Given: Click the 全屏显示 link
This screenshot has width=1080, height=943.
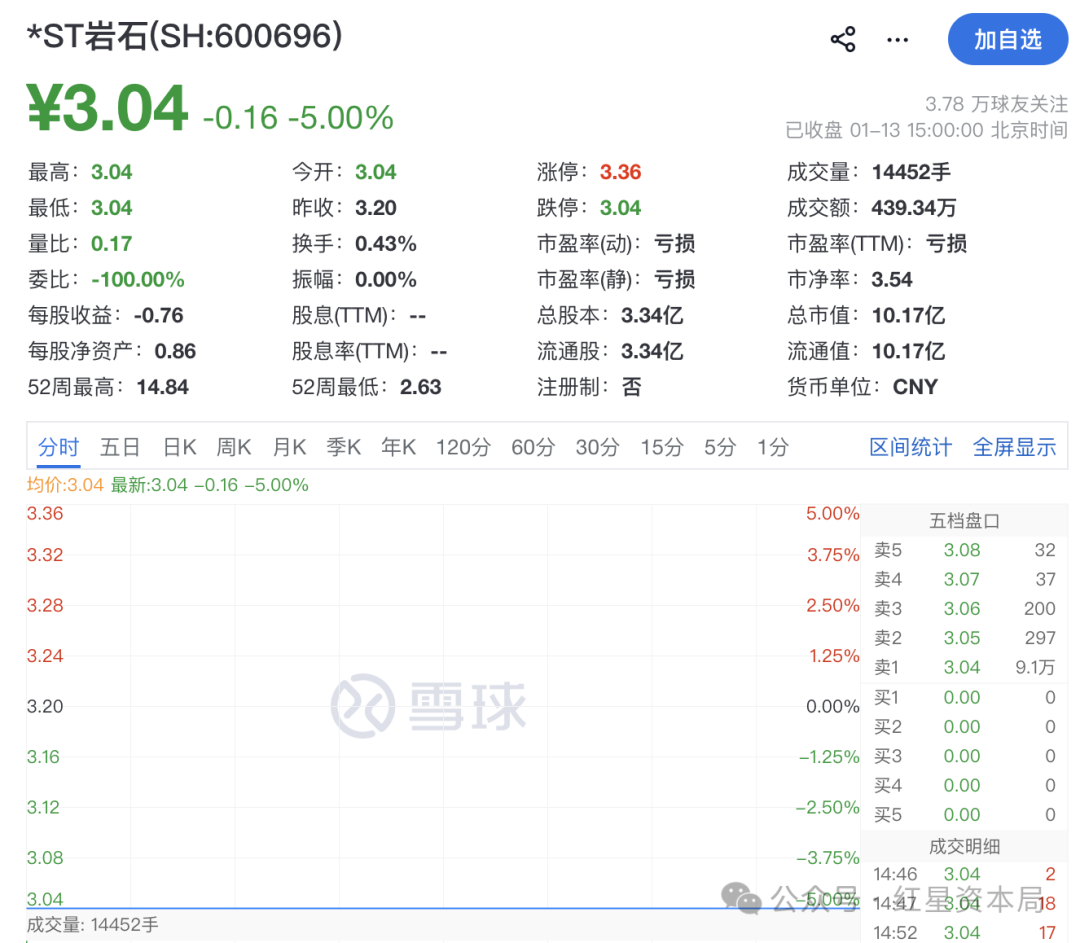Looking at the screenshot, I should click(x=1014, y=447).
